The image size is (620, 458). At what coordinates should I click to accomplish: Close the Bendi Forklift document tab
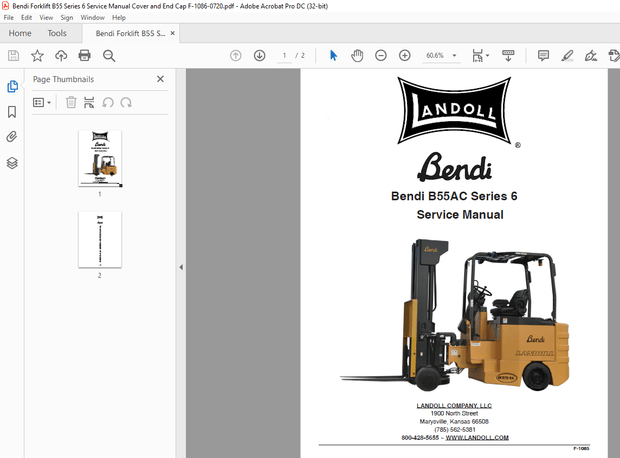[172, 33]
